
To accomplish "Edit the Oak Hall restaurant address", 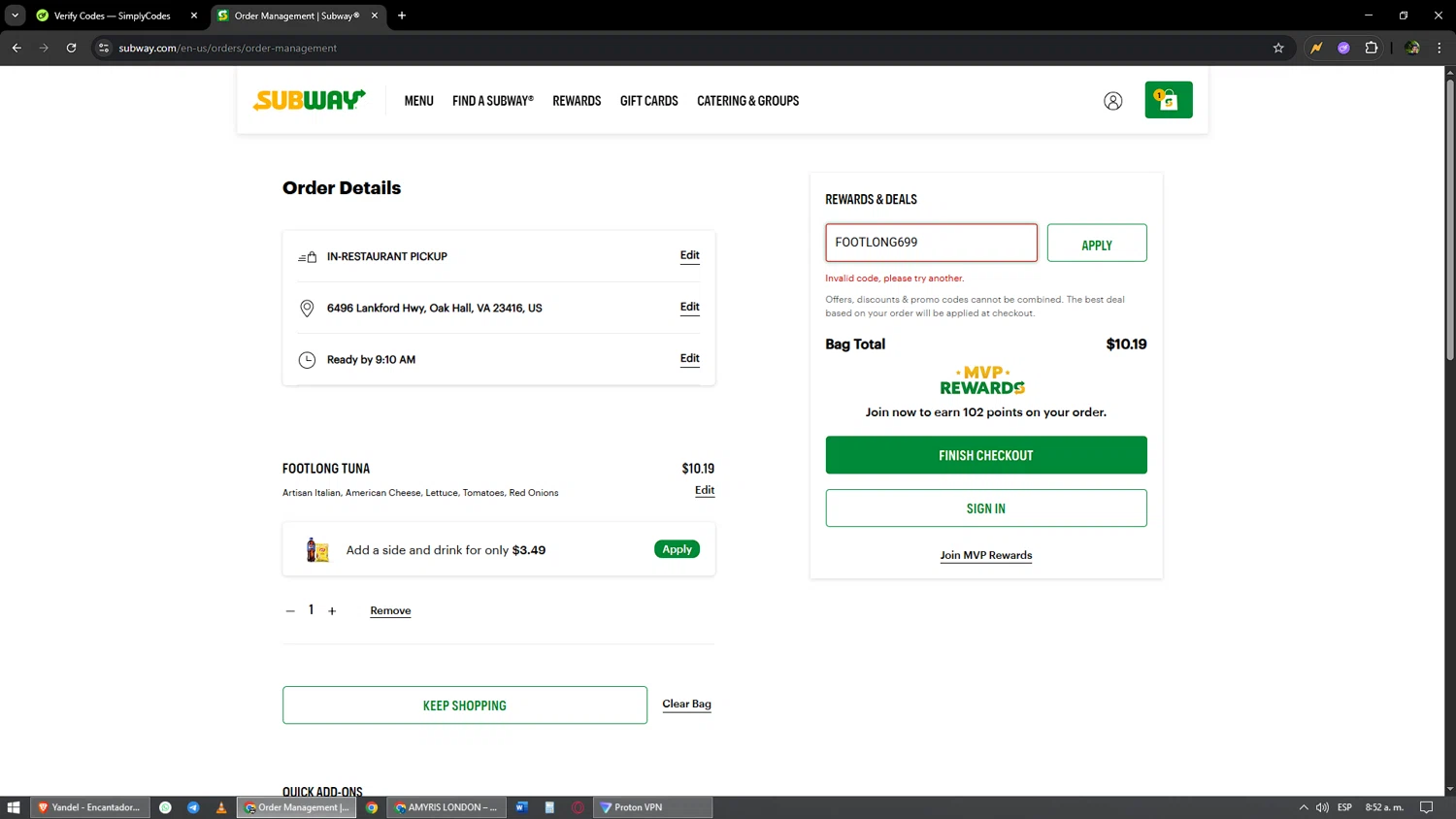I will (689, 307).
